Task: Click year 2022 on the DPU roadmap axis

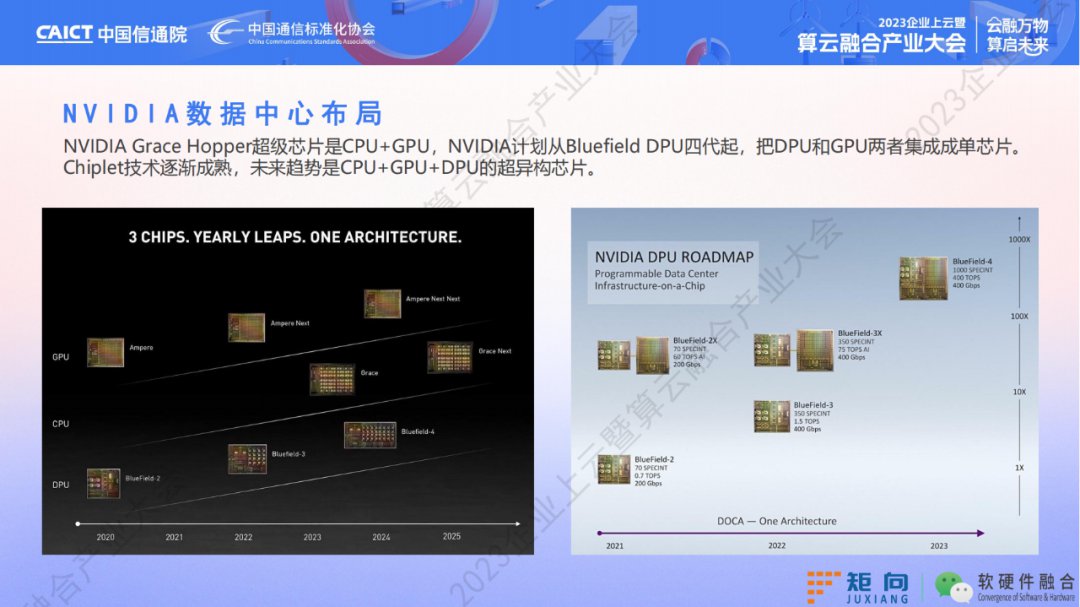Action: 777,546
